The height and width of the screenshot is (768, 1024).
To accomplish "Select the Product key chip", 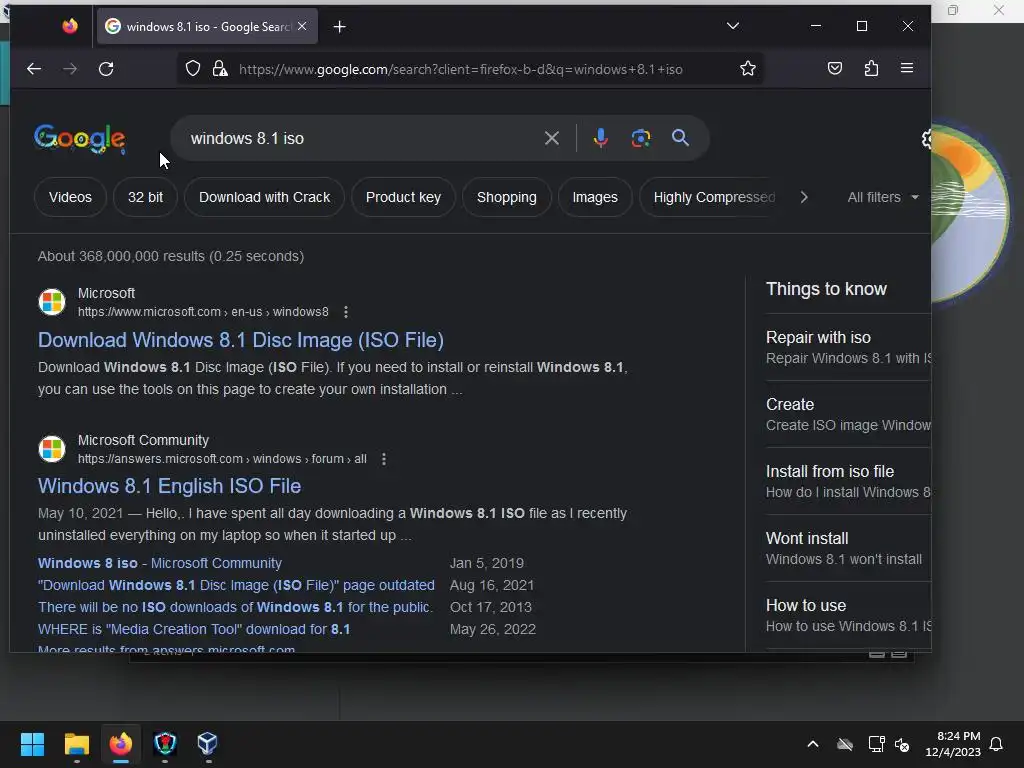I will 403,197.
